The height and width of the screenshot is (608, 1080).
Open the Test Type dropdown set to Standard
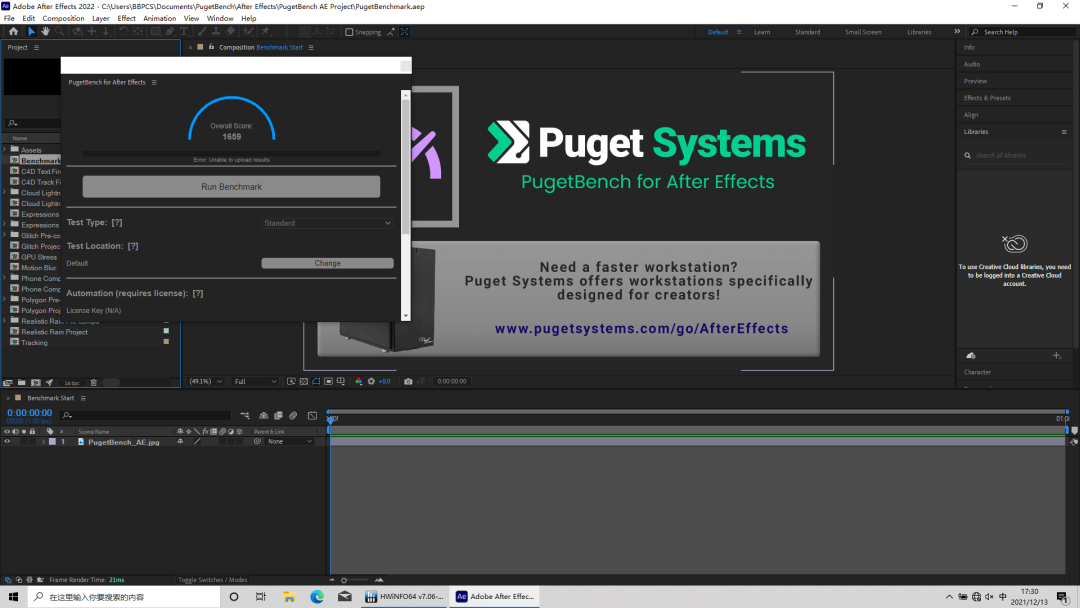click(328, 223)
